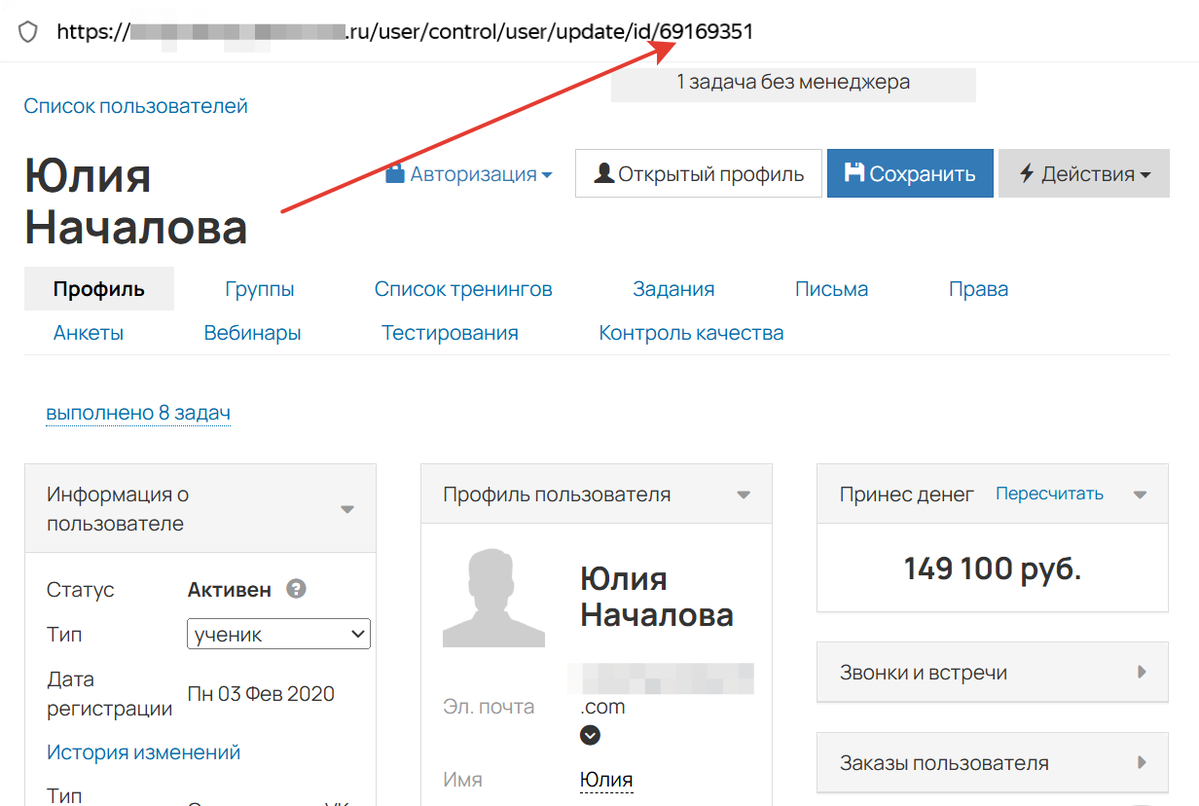The height and width of the screenshot is (806, 1199).
Task: Switch to the Группы tab
Action: coord(259,288)
